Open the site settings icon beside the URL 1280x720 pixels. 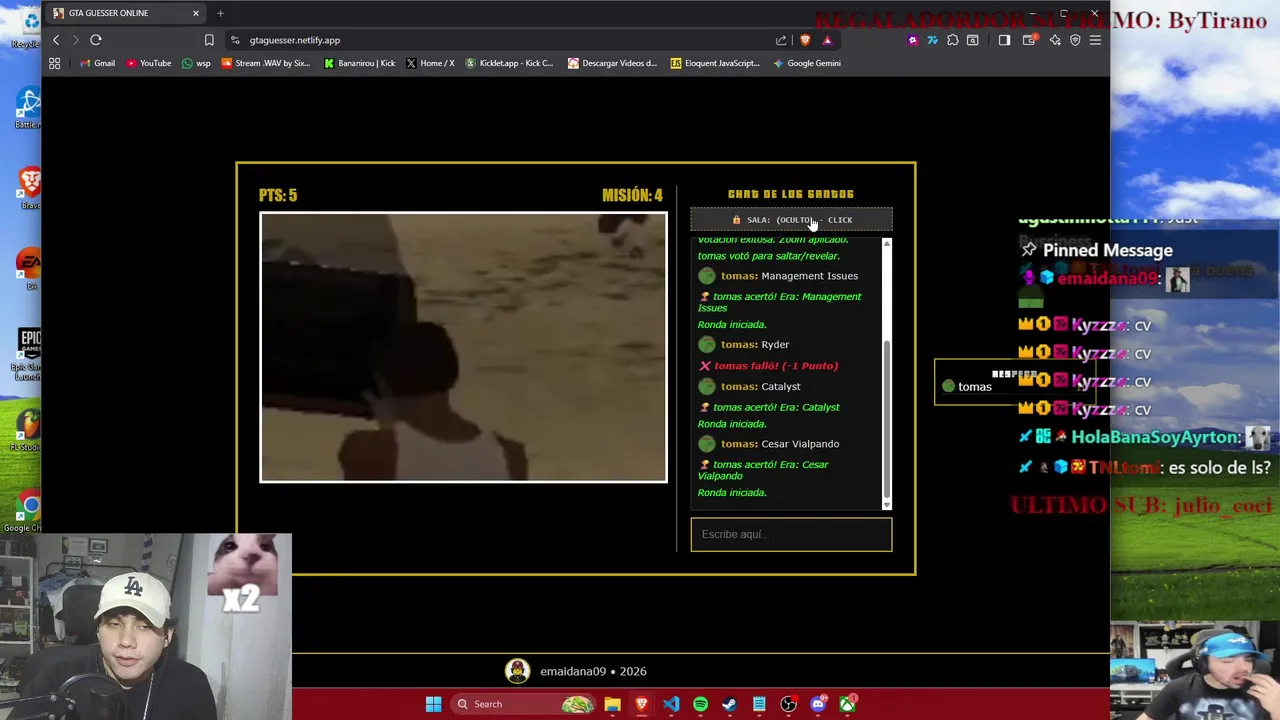(235, 40)
